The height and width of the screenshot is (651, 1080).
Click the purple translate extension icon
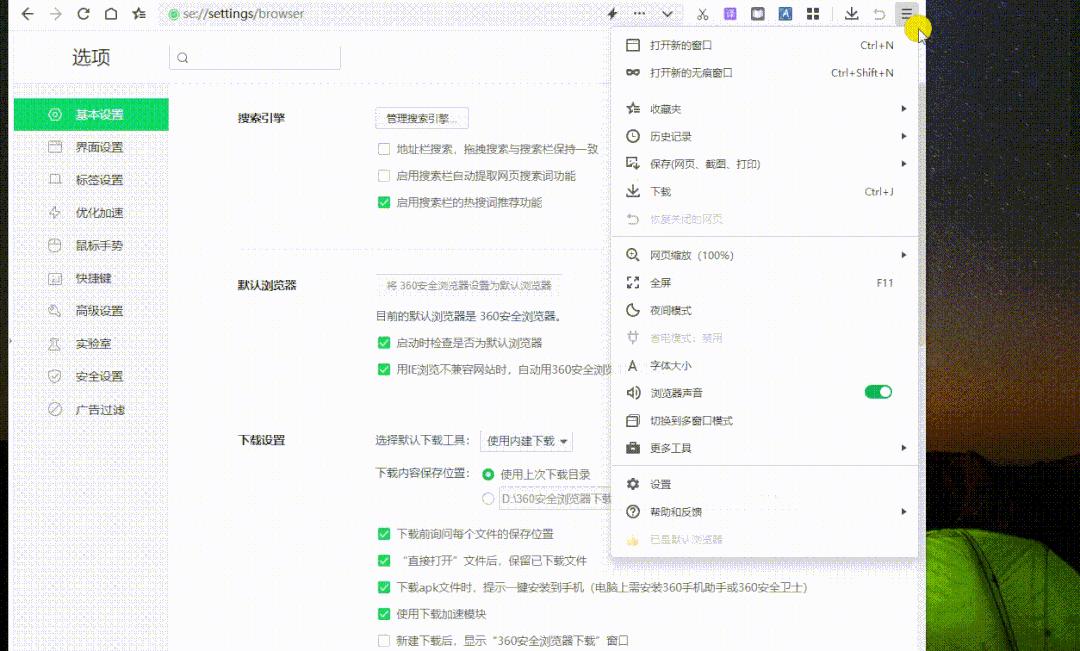pyautogui.click(x=730, y=13)
